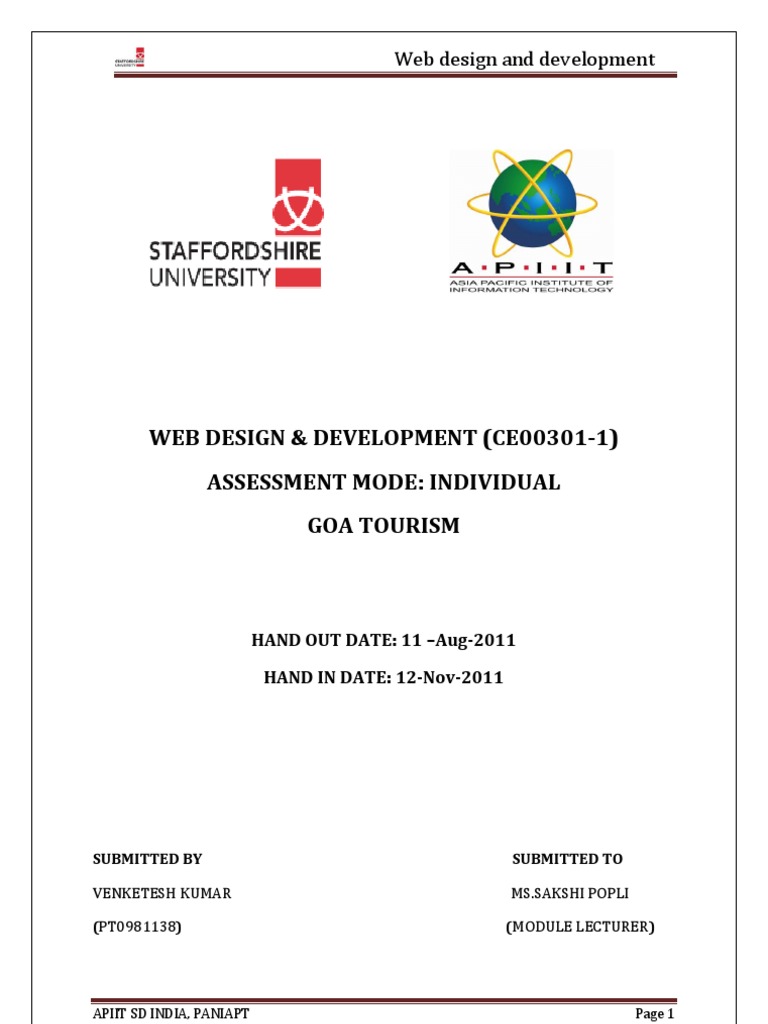Click the 'Page 1' footer number

point(654,1014)
